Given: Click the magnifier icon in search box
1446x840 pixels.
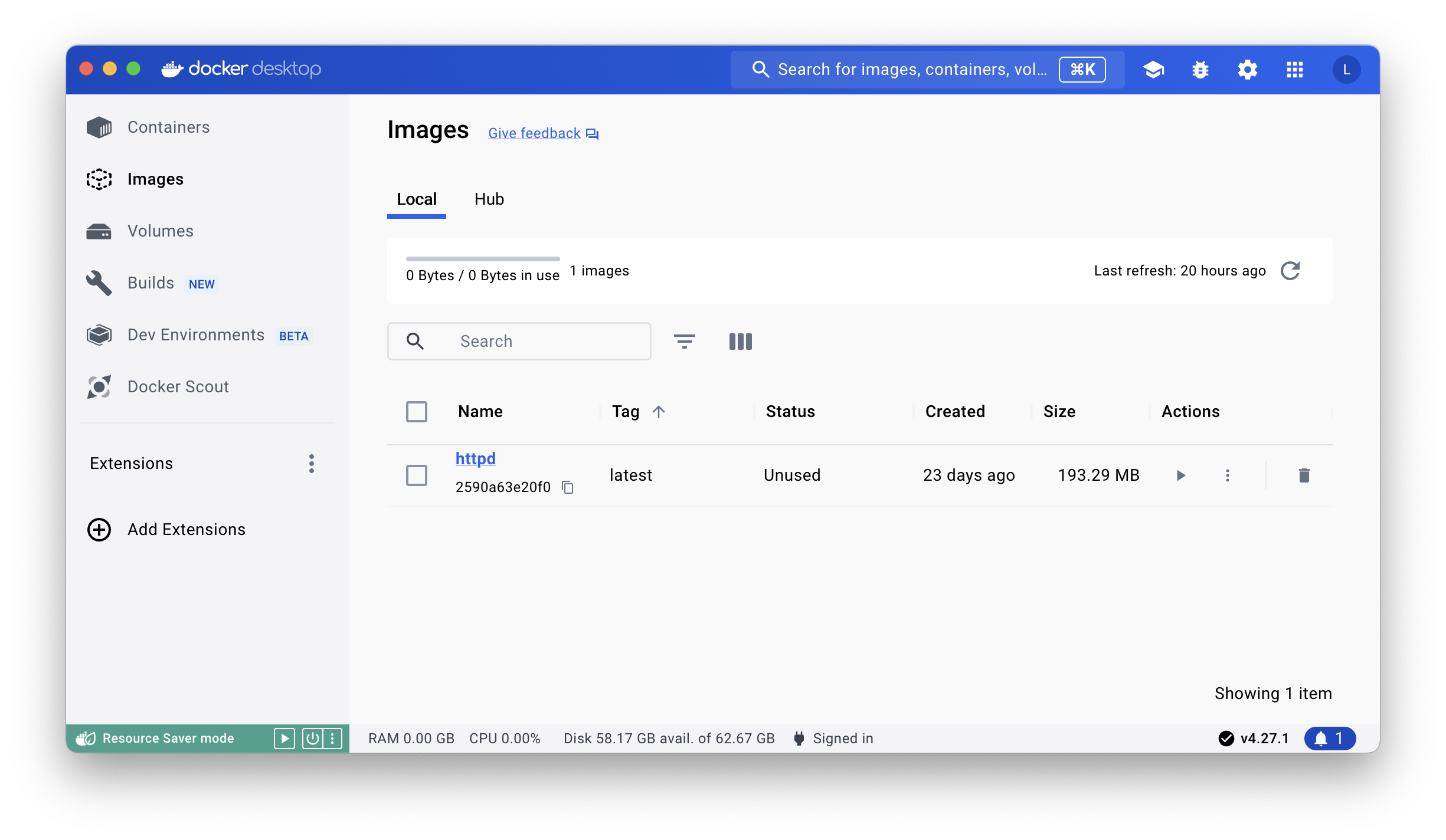Looking at the screenshot, I should tap(416, 341).
